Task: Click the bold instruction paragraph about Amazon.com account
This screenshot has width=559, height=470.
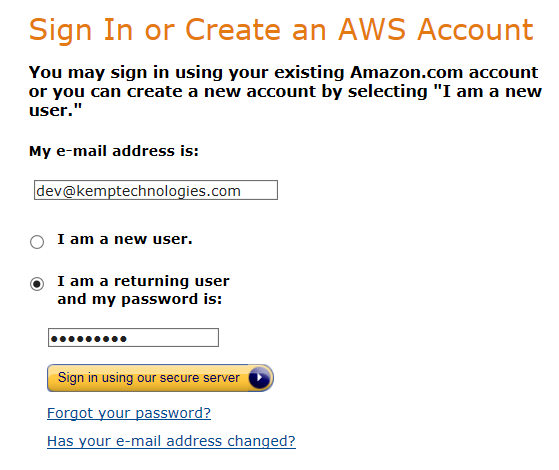Action: [285, 91]
